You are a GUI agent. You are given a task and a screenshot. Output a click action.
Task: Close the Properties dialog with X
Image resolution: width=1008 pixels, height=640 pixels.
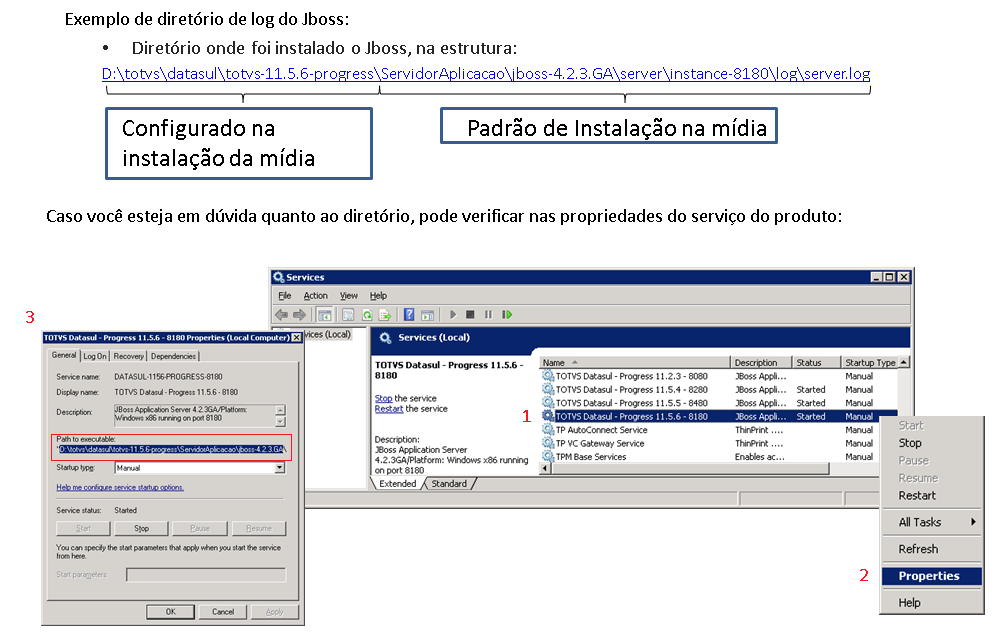click(296, 337)
